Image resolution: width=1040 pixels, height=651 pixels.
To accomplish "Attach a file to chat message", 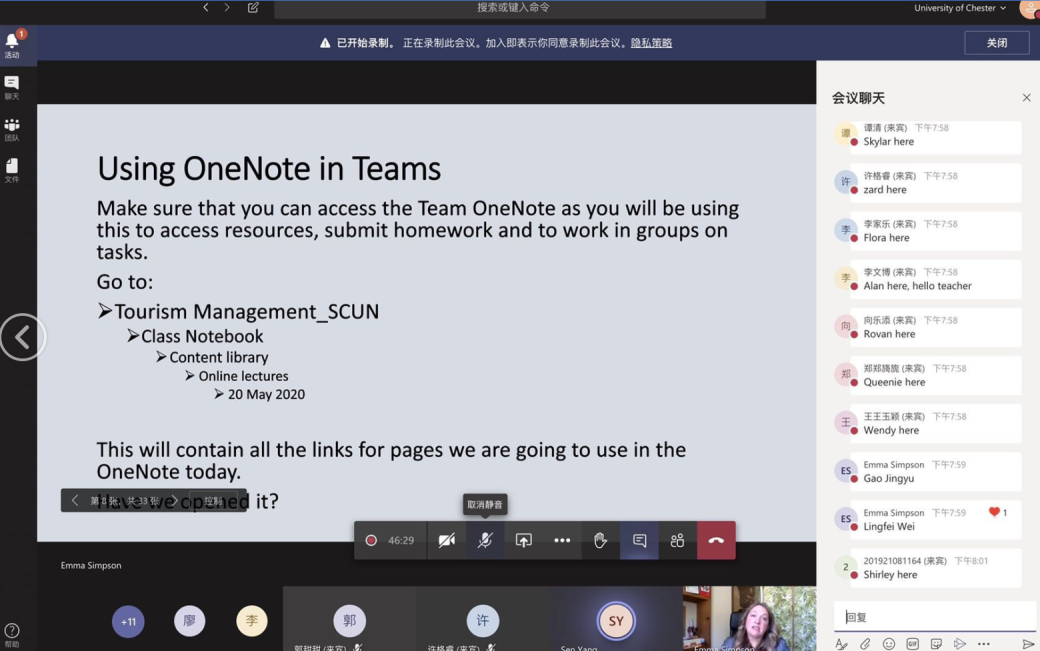I will pyautogui.click(x=865, y=644).
